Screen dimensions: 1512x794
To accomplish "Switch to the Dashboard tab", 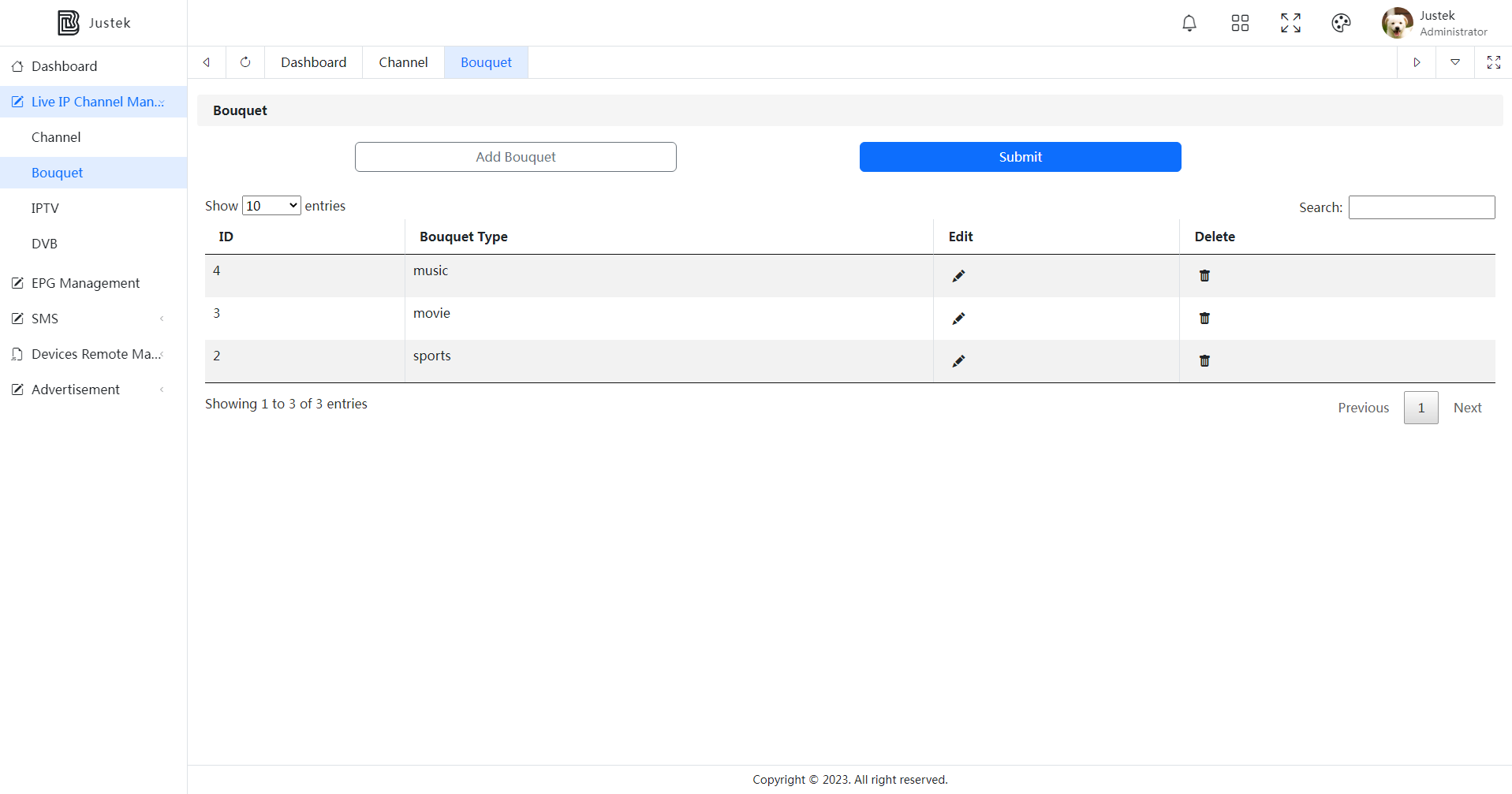I will pyautogui.click(x=313, y=62).
